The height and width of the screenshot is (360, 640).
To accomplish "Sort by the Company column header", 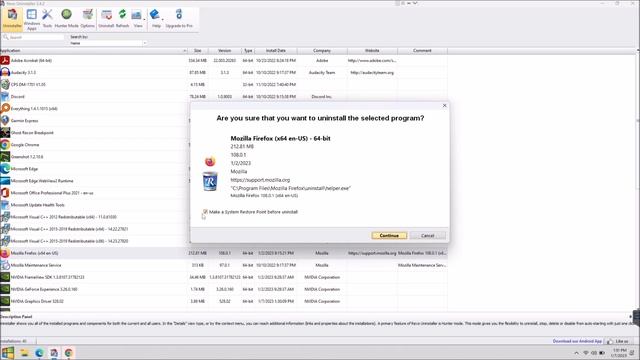I will click(x=322, y=51).
